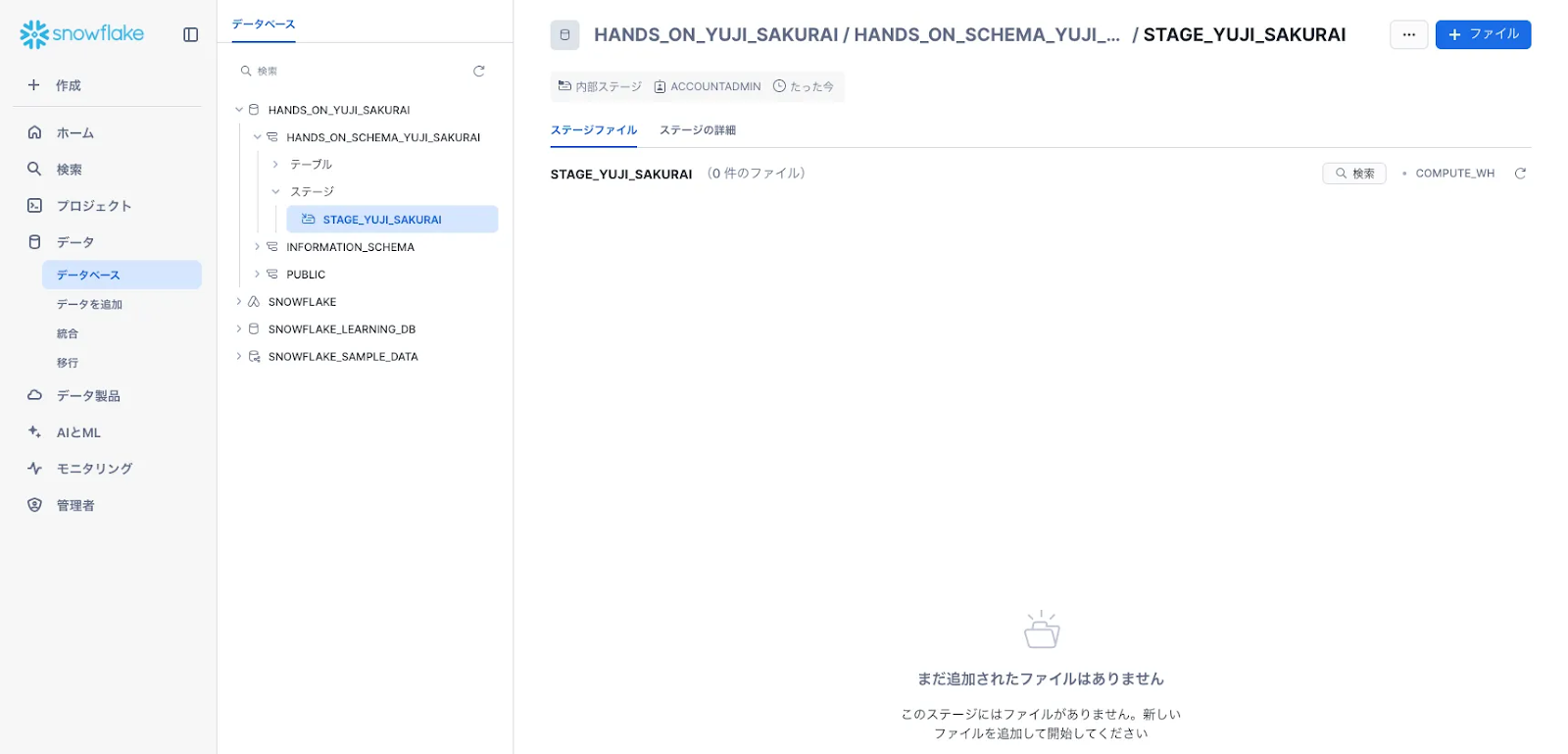Click the empty basket illustration icon
This screenshot has width=1568, height=754.
pyautogui.click(x=1042, y=629)
